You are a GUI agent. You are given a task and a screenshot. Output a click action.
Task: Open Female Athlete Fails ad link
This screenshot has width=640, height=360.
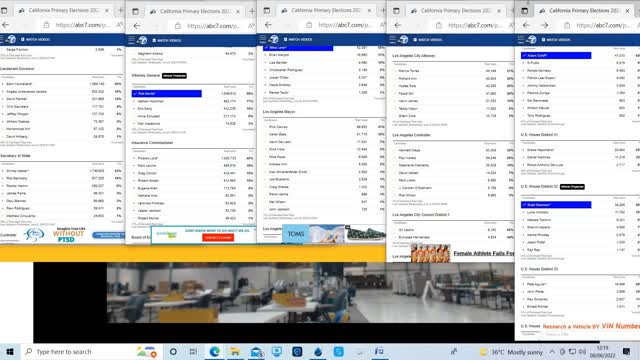pyautogui.click(x=484, y=253)
